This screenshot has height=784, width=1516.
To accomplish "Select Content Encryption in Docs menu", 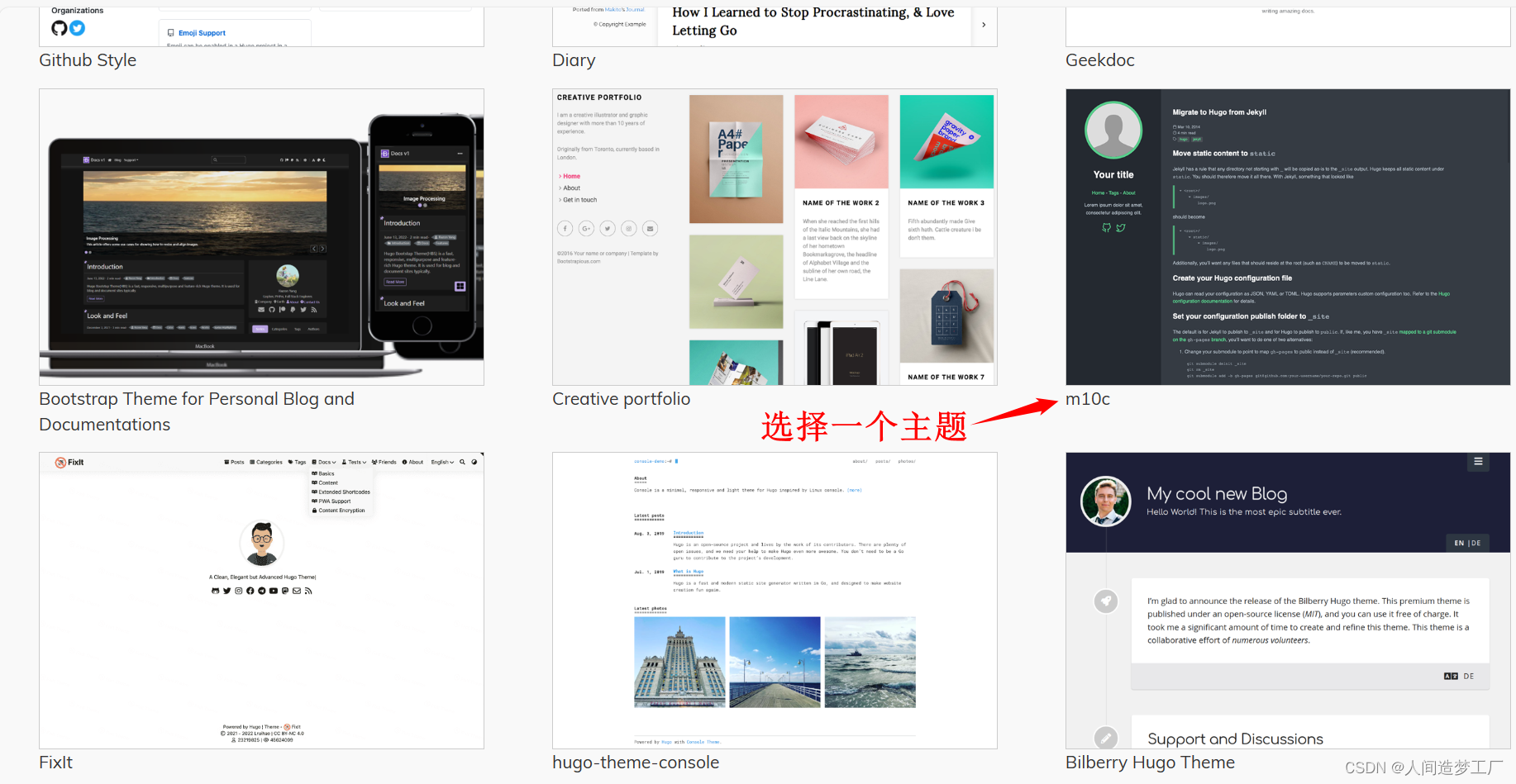I will point(338,510).
